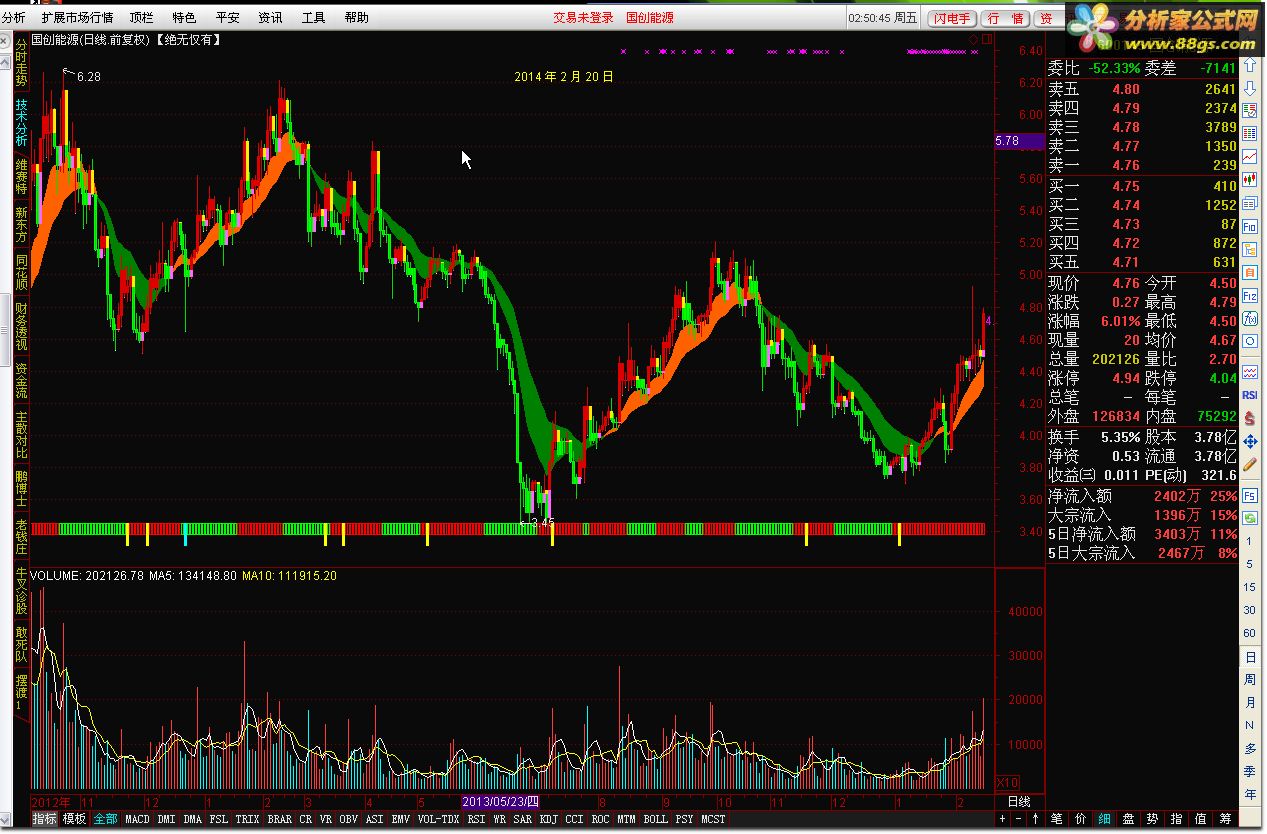Screen dimensions: 1267x834
Task: Switch to 势 tab in quote panel
Action: click(1152, 819)
